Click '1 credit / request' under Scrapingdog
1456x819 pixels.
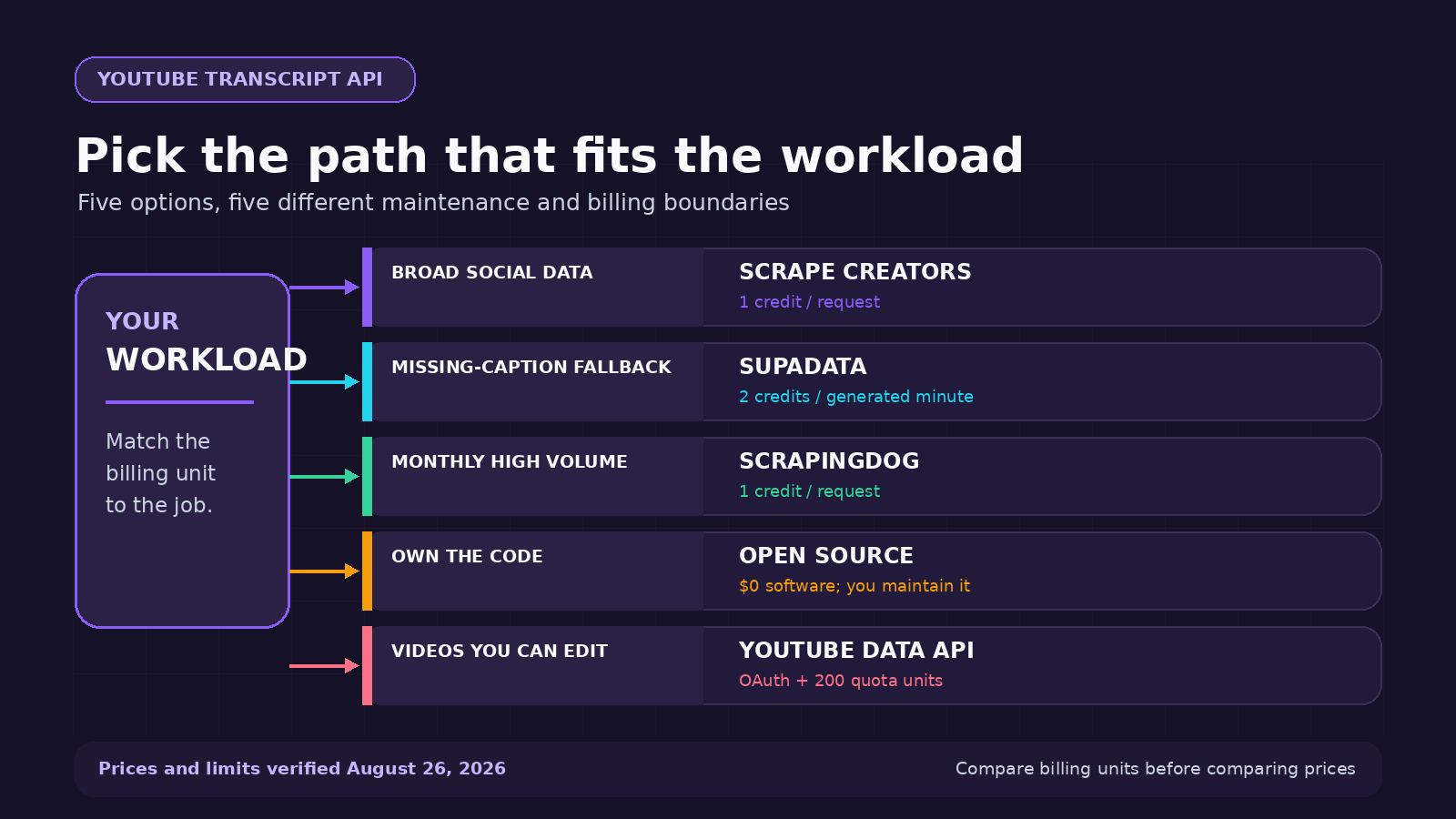click(809, 491)
